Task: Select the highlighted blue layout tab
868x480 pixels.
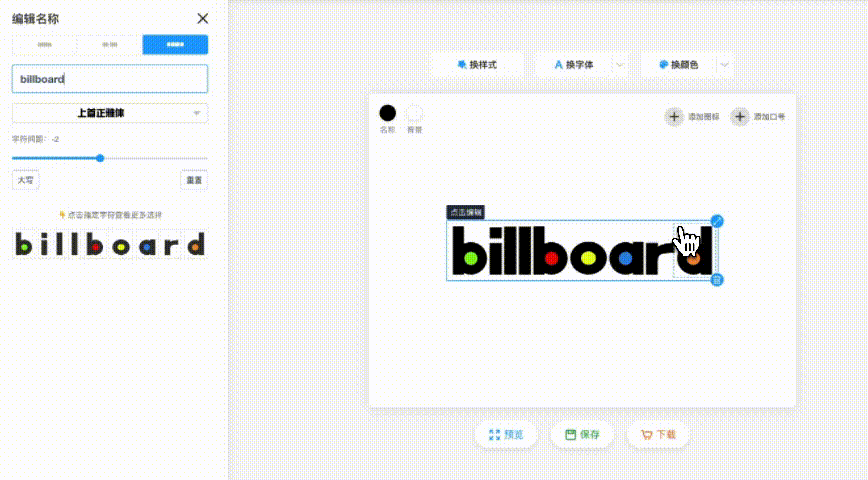Action: tap(175, 44)
